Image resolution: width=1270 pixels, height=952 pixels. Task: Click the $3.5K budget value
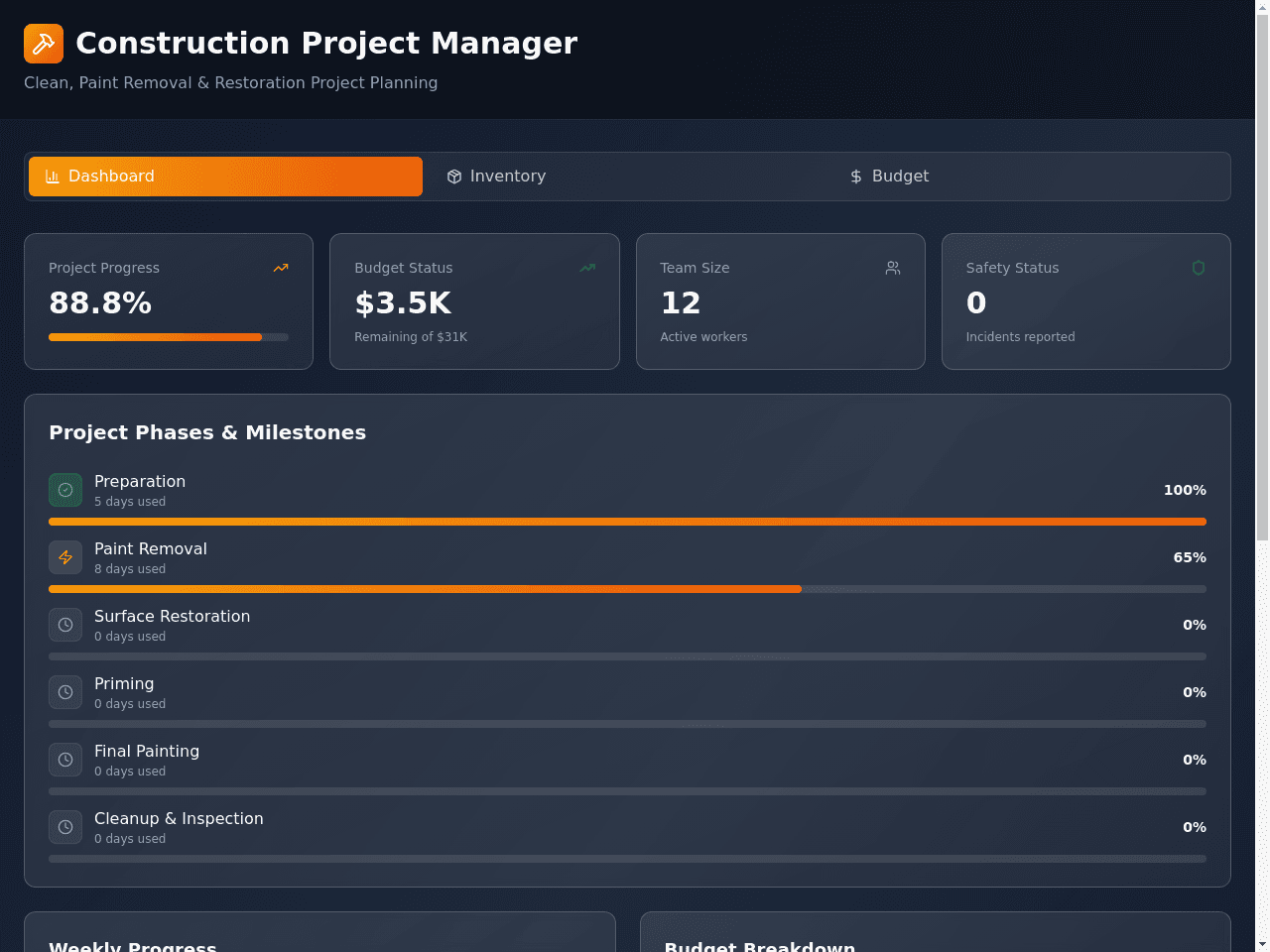point(403,302)
